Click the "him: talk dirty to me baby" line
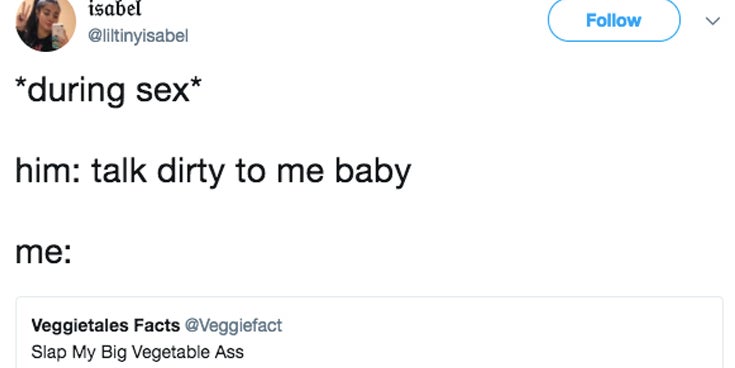The image size is (735, 368). 213,171
